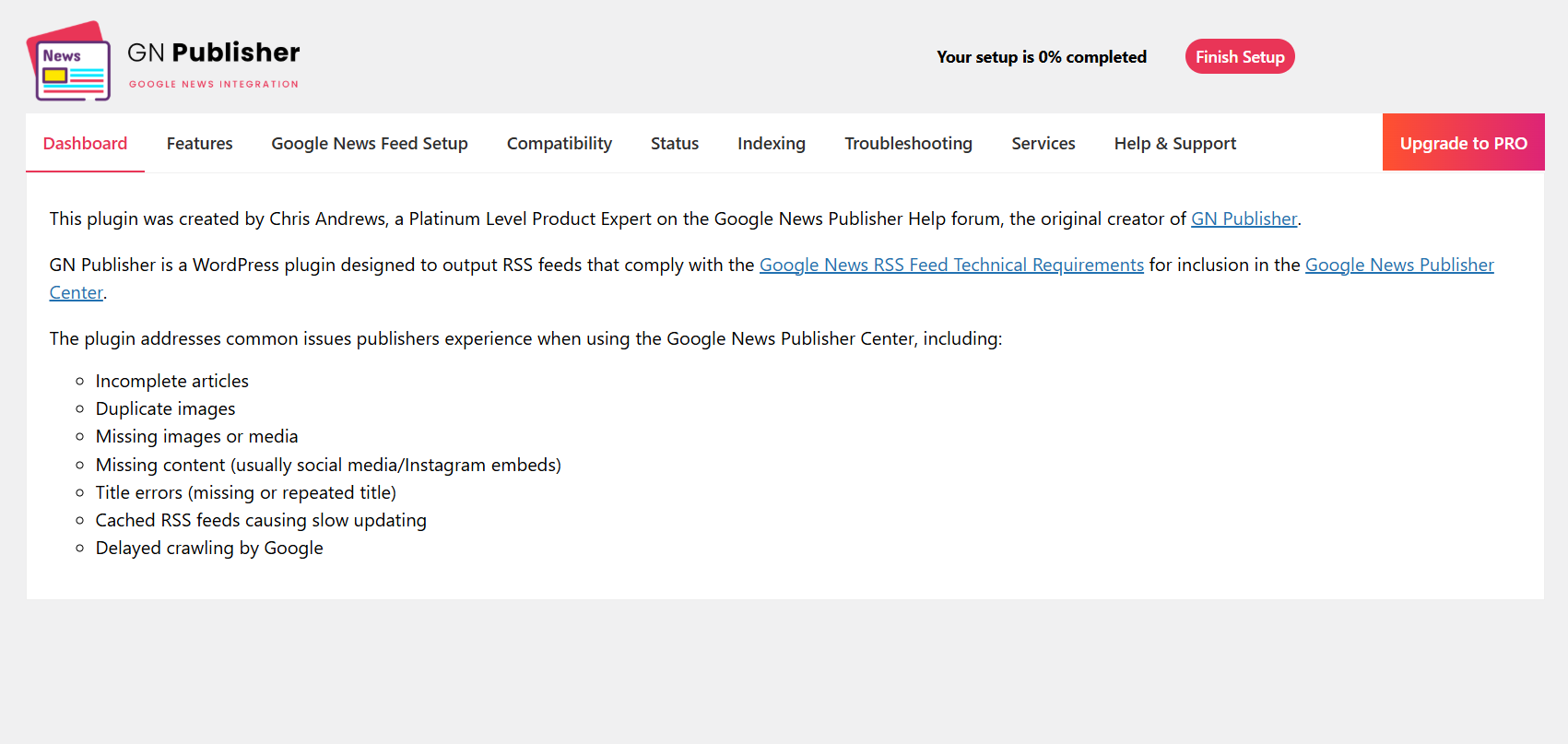This screenshot has height=744, width=1568.
Task: Click 'Delayed crawling by Google' list item
Action: pos(209,548)
